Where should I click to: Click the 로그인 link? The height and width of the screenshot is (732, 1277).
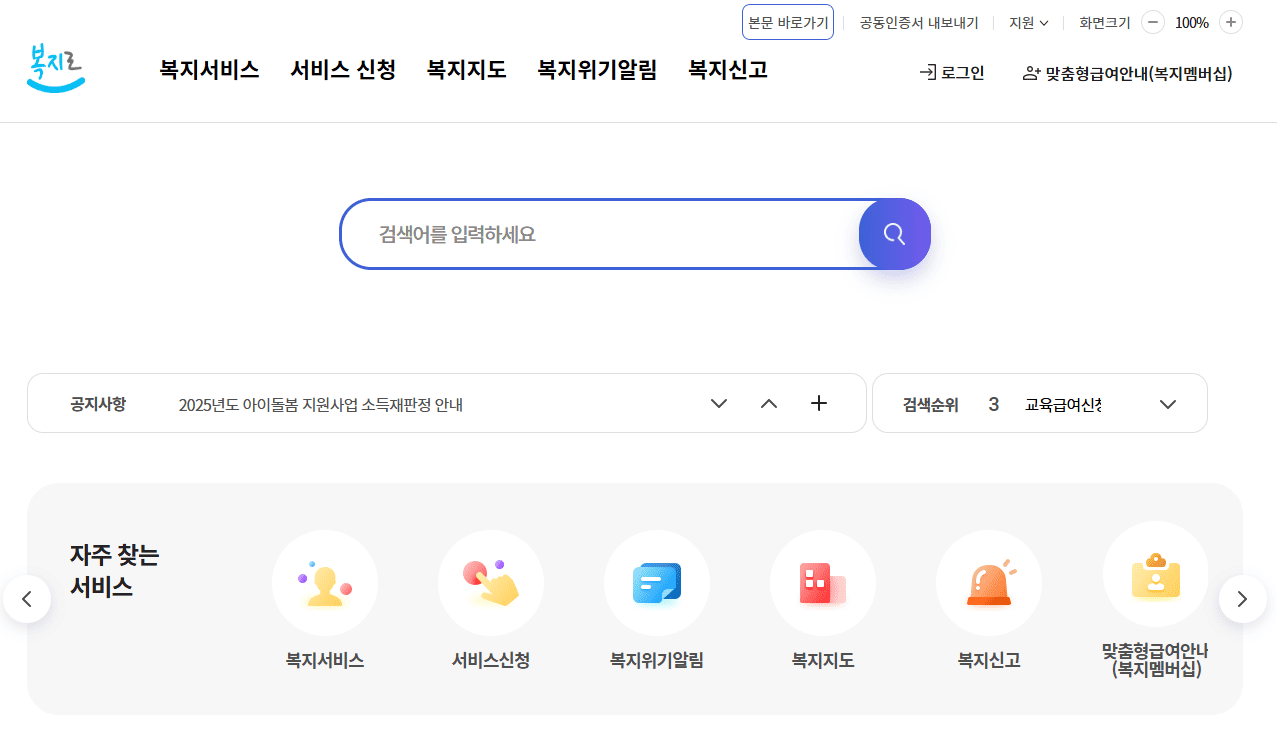pos(952,73)
